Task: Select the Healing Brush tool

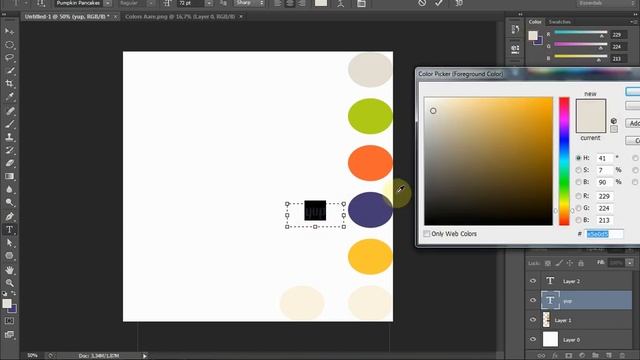Action: (x=9, y=111)
